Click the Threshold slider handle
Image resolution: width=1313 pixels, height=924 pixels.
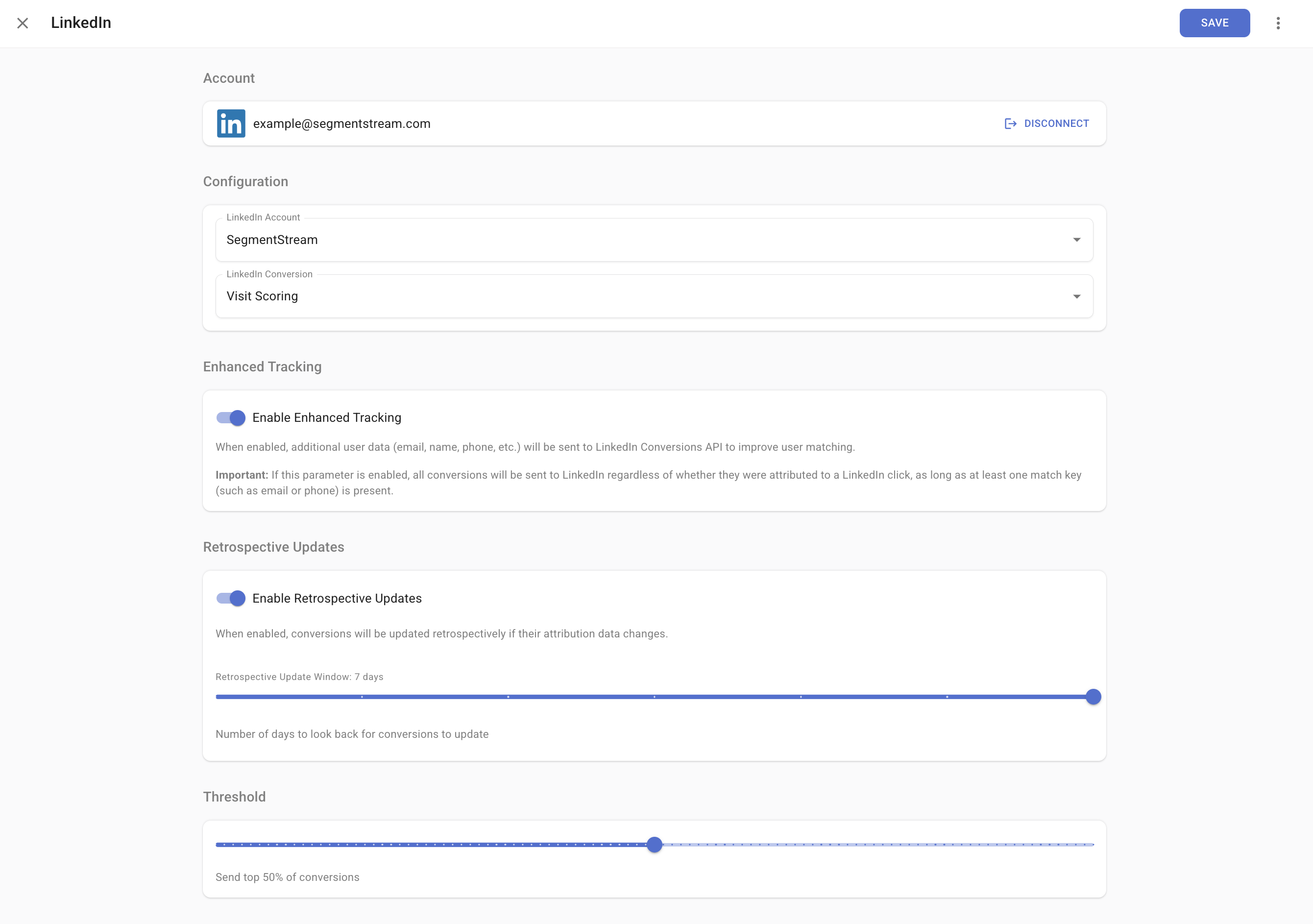point(654,845)
